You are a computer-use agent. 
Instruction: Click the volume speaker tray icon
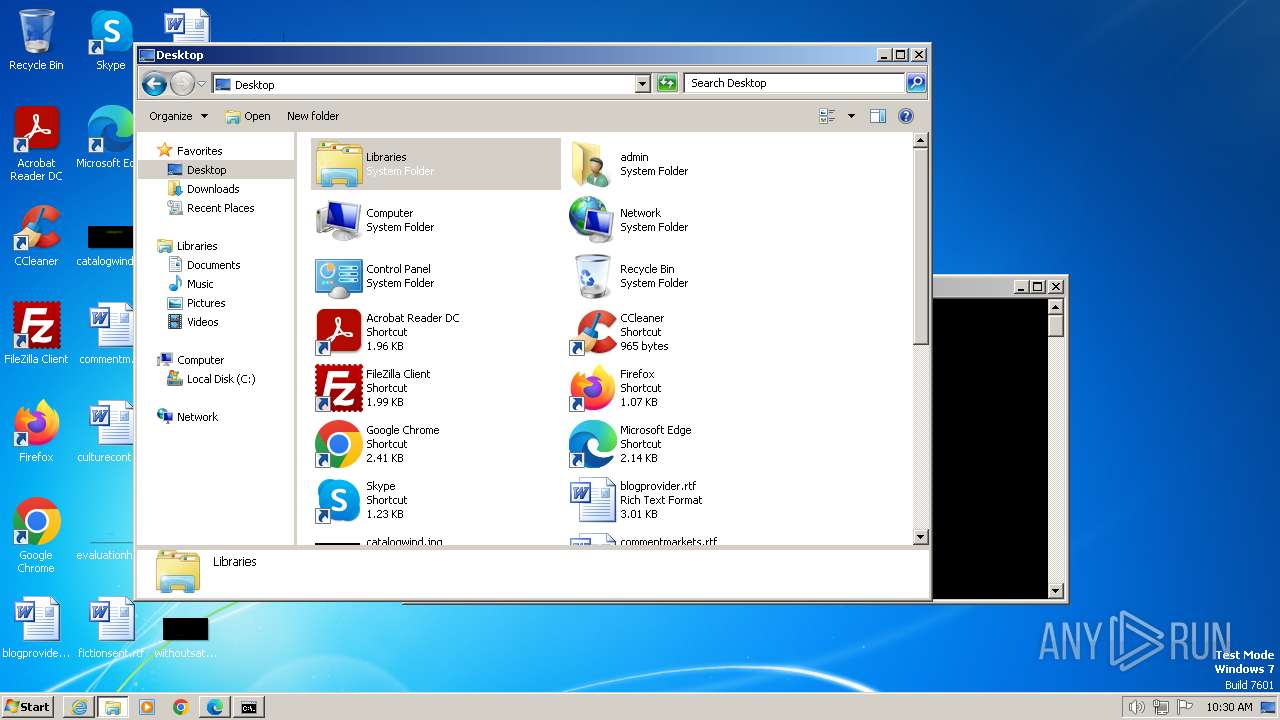(x=1136, y=707)
